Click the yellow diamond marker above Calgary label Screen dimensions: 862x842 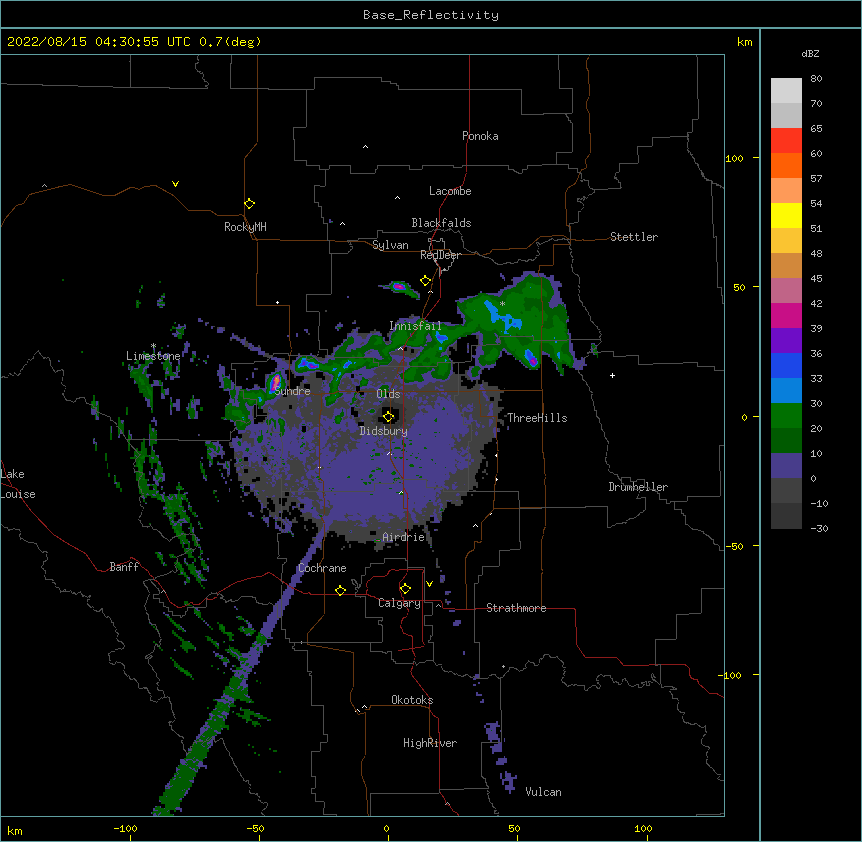tap(405, 589)
